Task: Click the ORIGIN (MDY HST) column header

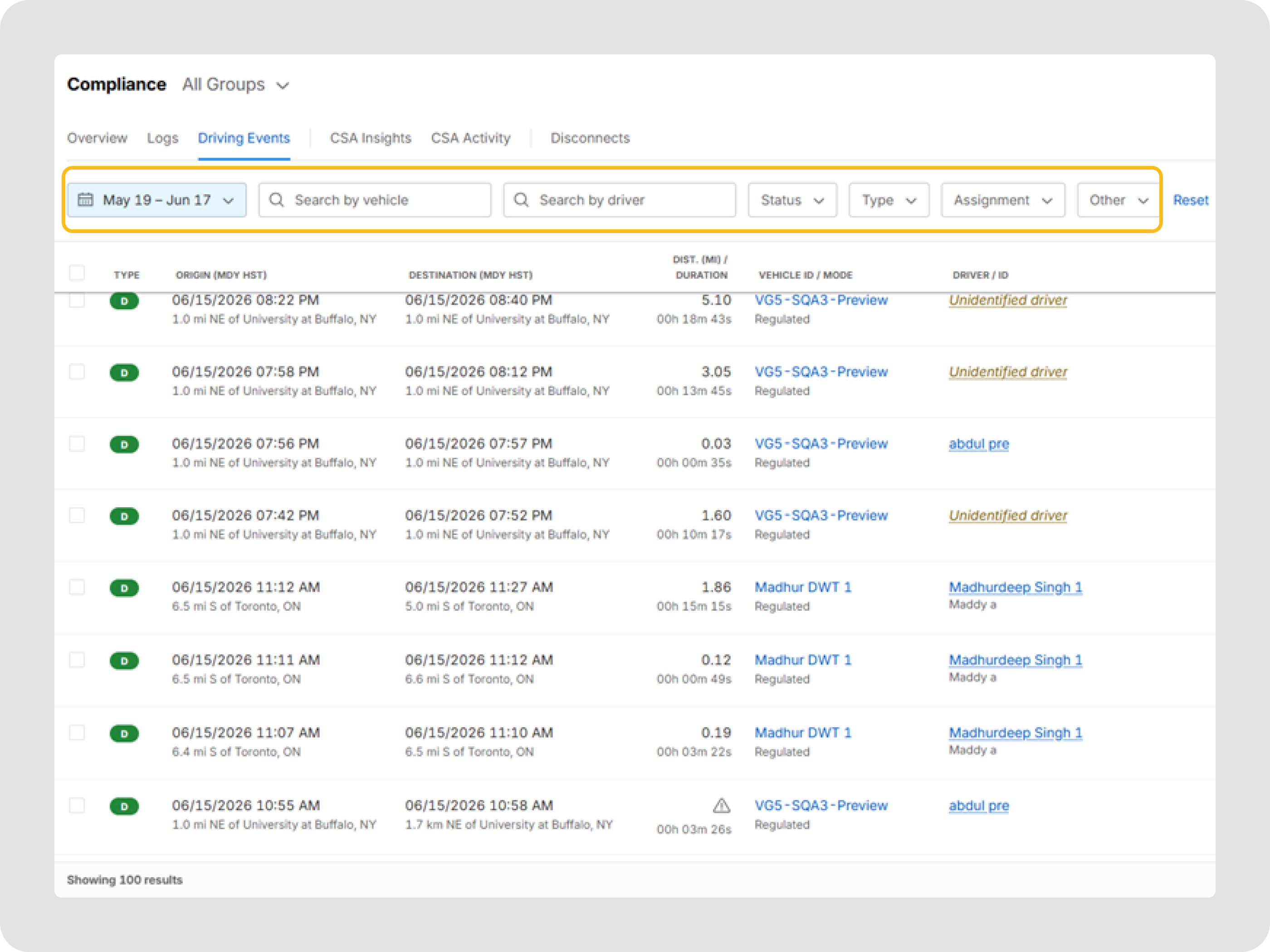Action: click(x=221, y=275)
